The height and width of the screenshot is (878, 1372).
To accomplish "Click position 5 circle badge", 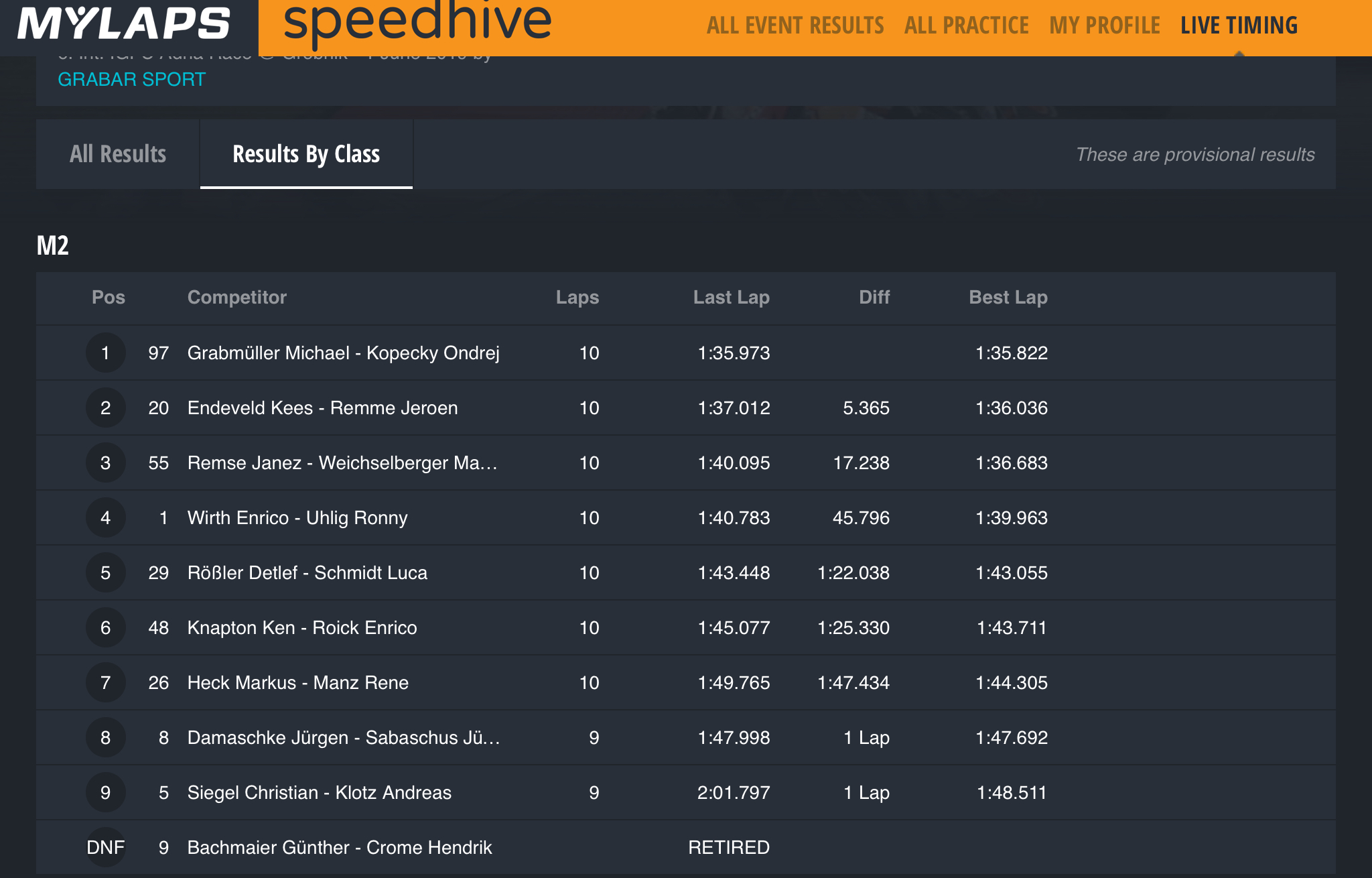I will (106, 572).
